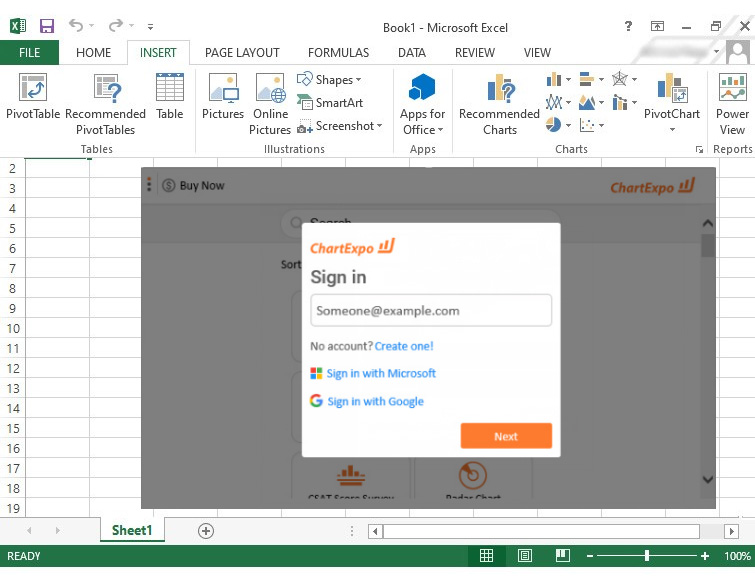Click horizontal scrollbar left arrow
755x584 pixels.
(x=376, y=532)
